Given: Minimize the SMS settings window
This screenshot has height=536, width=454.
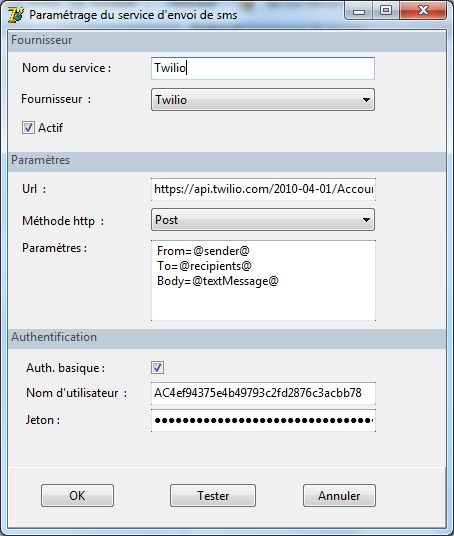Looking at the screenshot, I should pyautogui.click(x=359, y=11).
